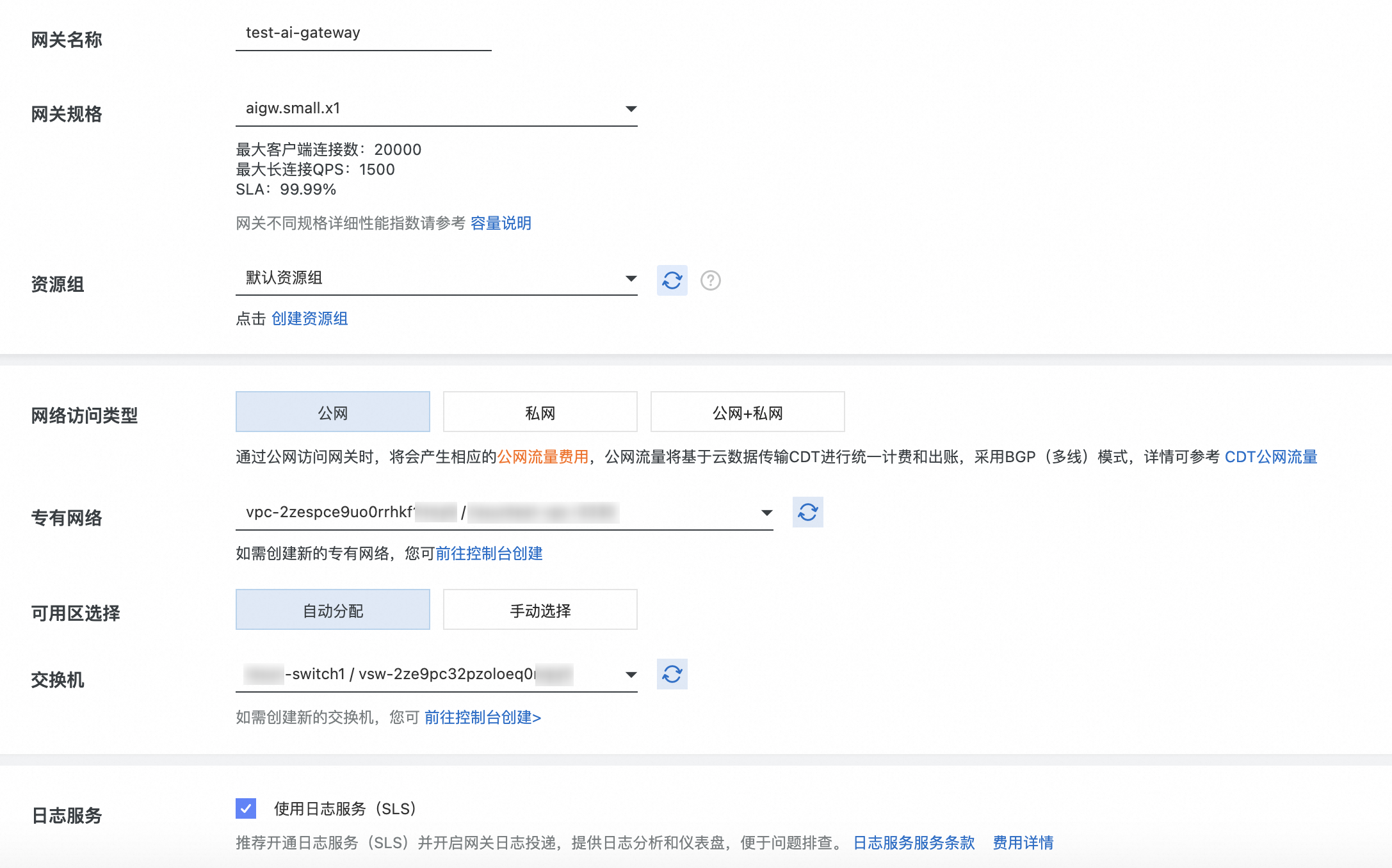
Task: Open the 默认资源组 resource group dropdown
Action: [437, 278]
